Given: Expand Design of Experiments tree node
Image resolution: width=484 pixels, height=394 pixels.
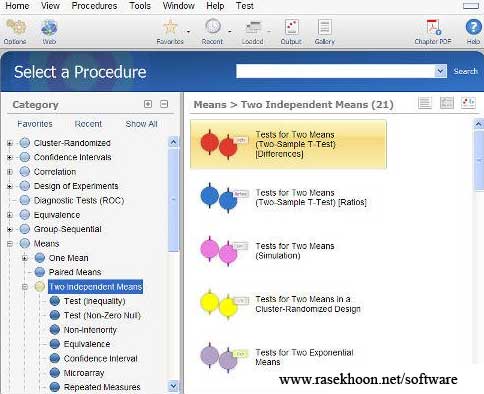Looking at the screenshot, I should coord(10,186).
